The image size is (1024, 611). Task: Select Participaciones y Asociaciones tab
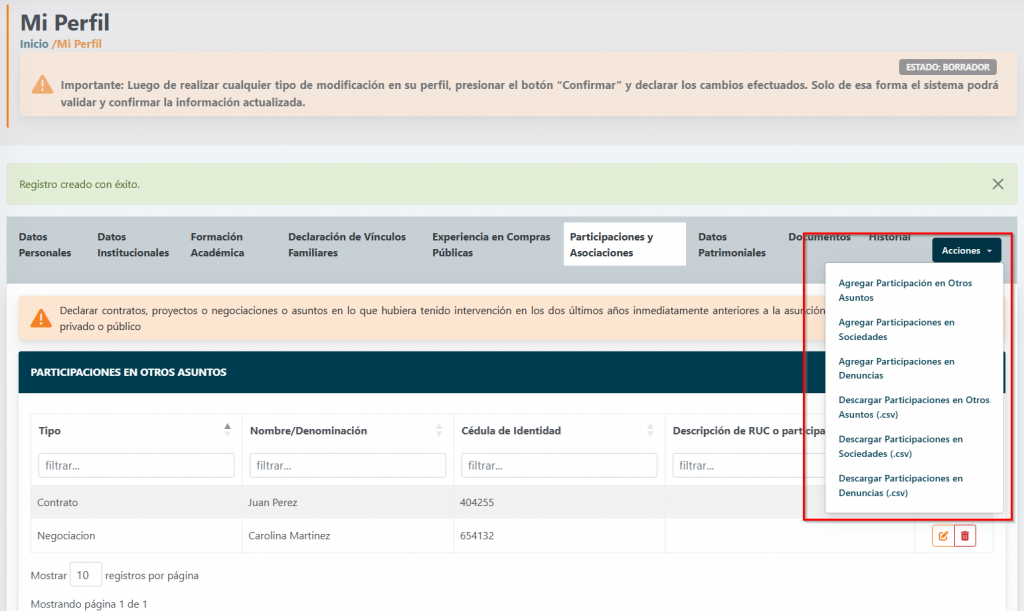click(x=624, y=245)
